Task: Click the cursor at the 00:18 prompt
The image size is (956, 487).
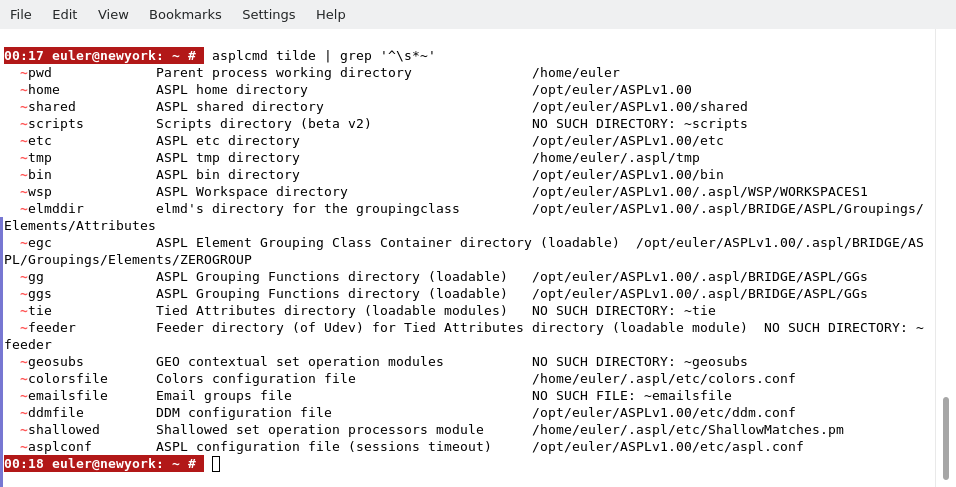Action: coord(216,464)
